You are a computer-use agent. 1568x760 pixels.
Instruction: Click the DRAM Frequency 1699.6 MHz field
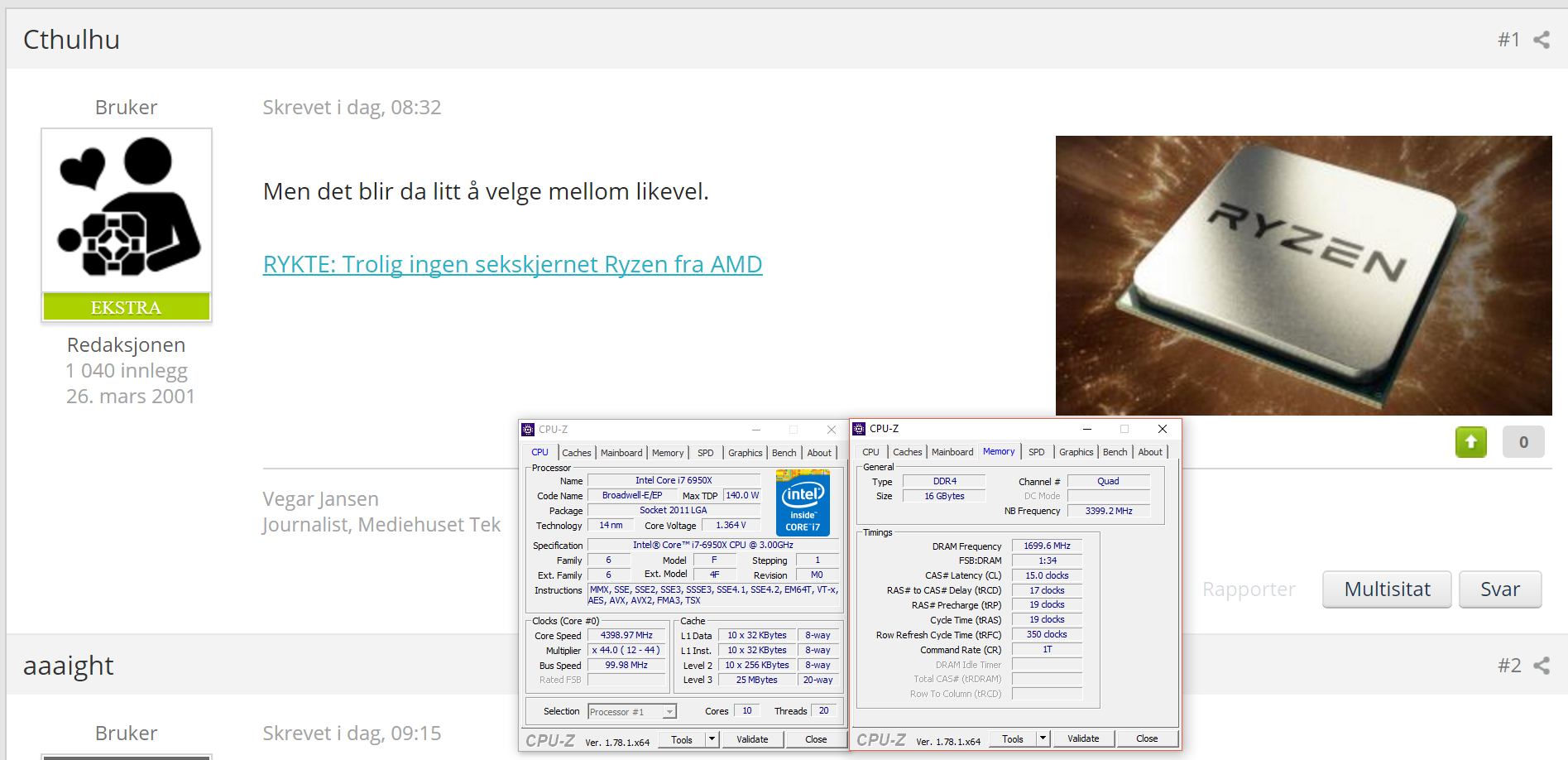[1047, 546]
